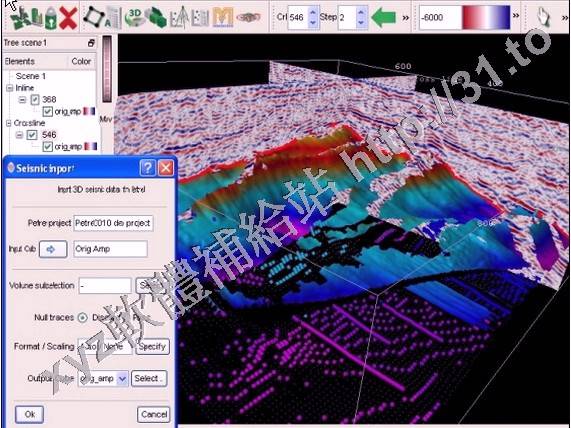The image size is (571, 428).
Task: Select the Null traces Discard radio button
Action: (x=83, y=318)
